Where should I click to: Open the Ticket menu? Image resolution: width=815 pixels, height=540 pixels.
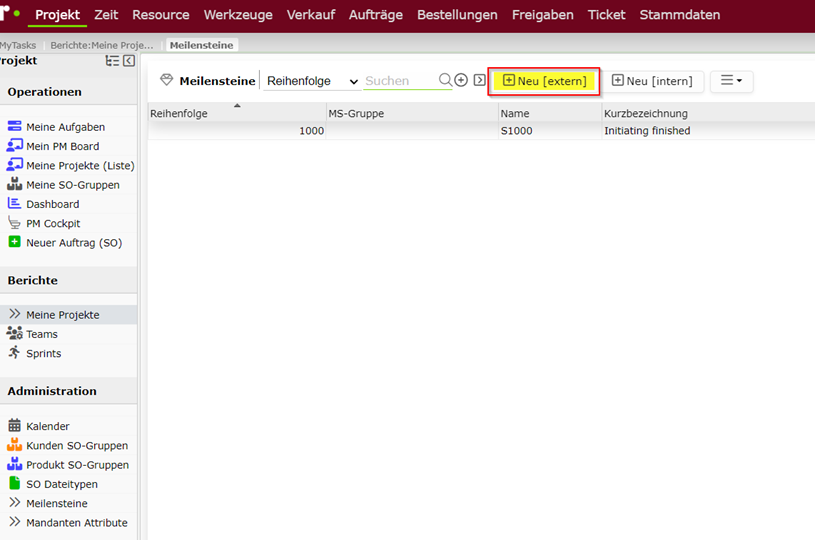pyautogui.click(x=607, y=15)
